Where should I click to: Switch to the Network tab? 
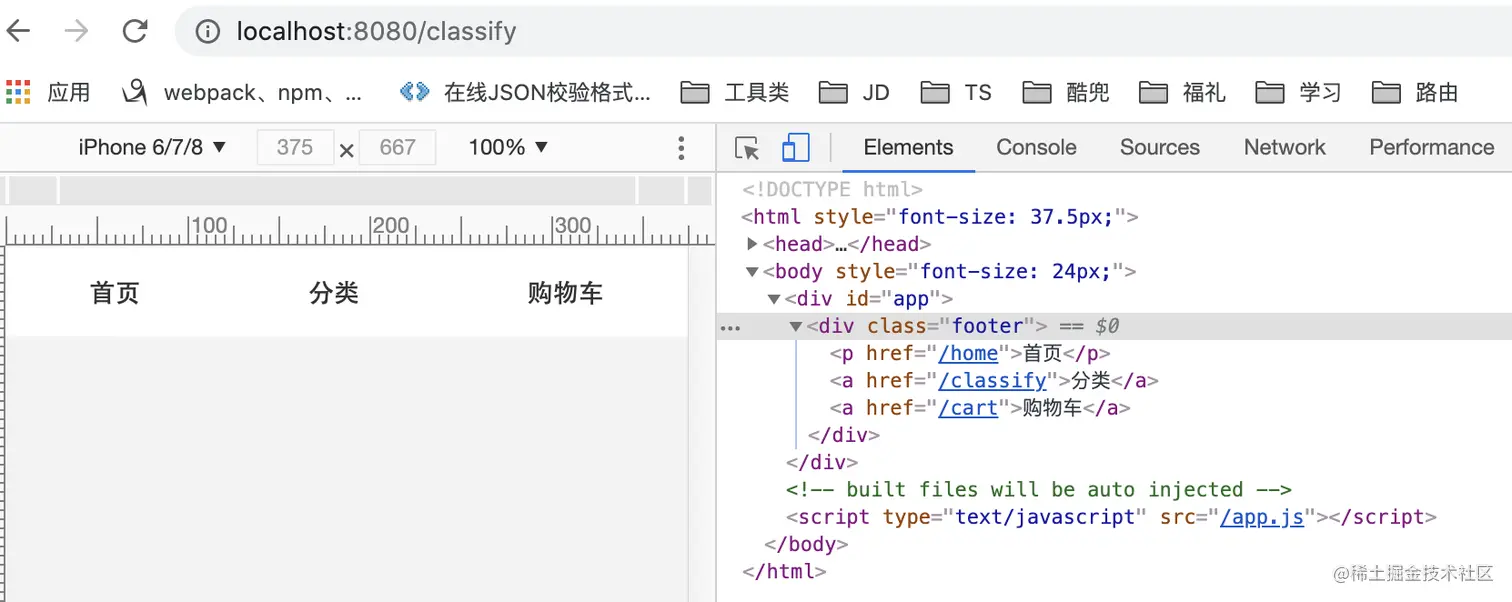[x=1284, y=147]
